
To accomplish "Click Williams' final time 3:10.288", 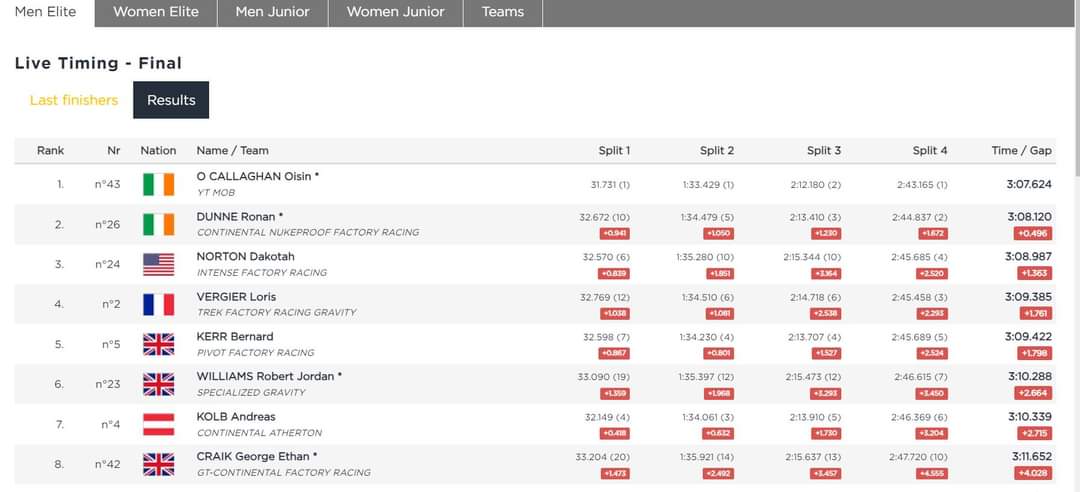I will (1030, 377).
